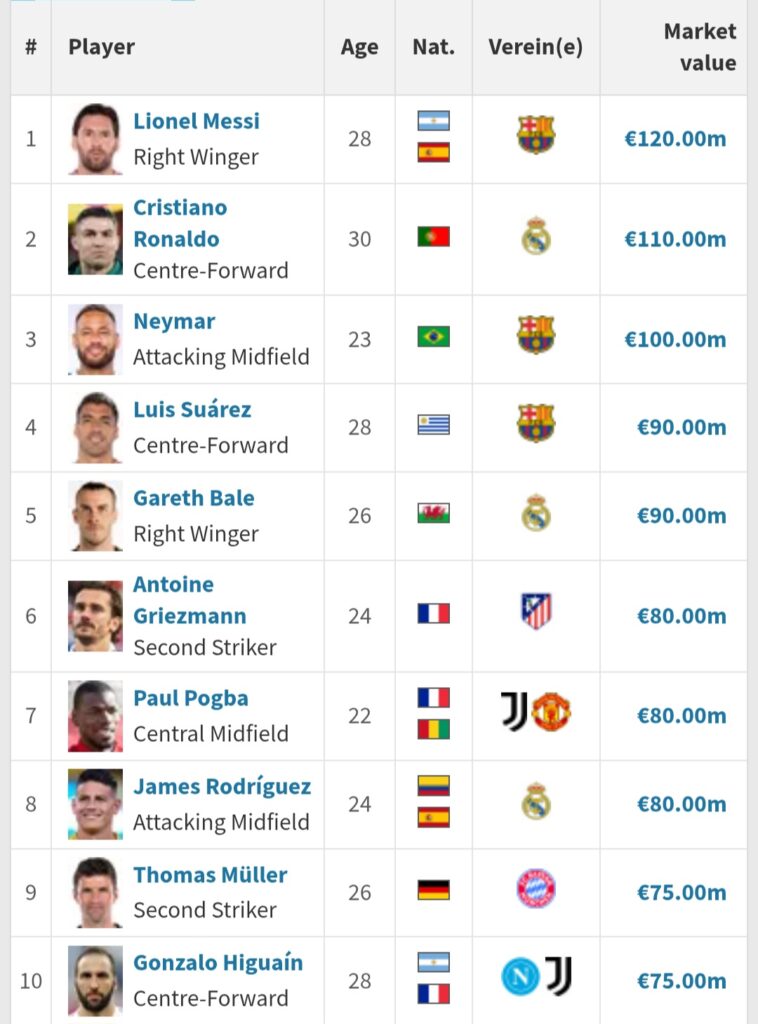This screenshot has height=1024, width=758.
Task: Click the Atlético Madrid crest in Griezmann's row
Action: (x=536, y=611)
